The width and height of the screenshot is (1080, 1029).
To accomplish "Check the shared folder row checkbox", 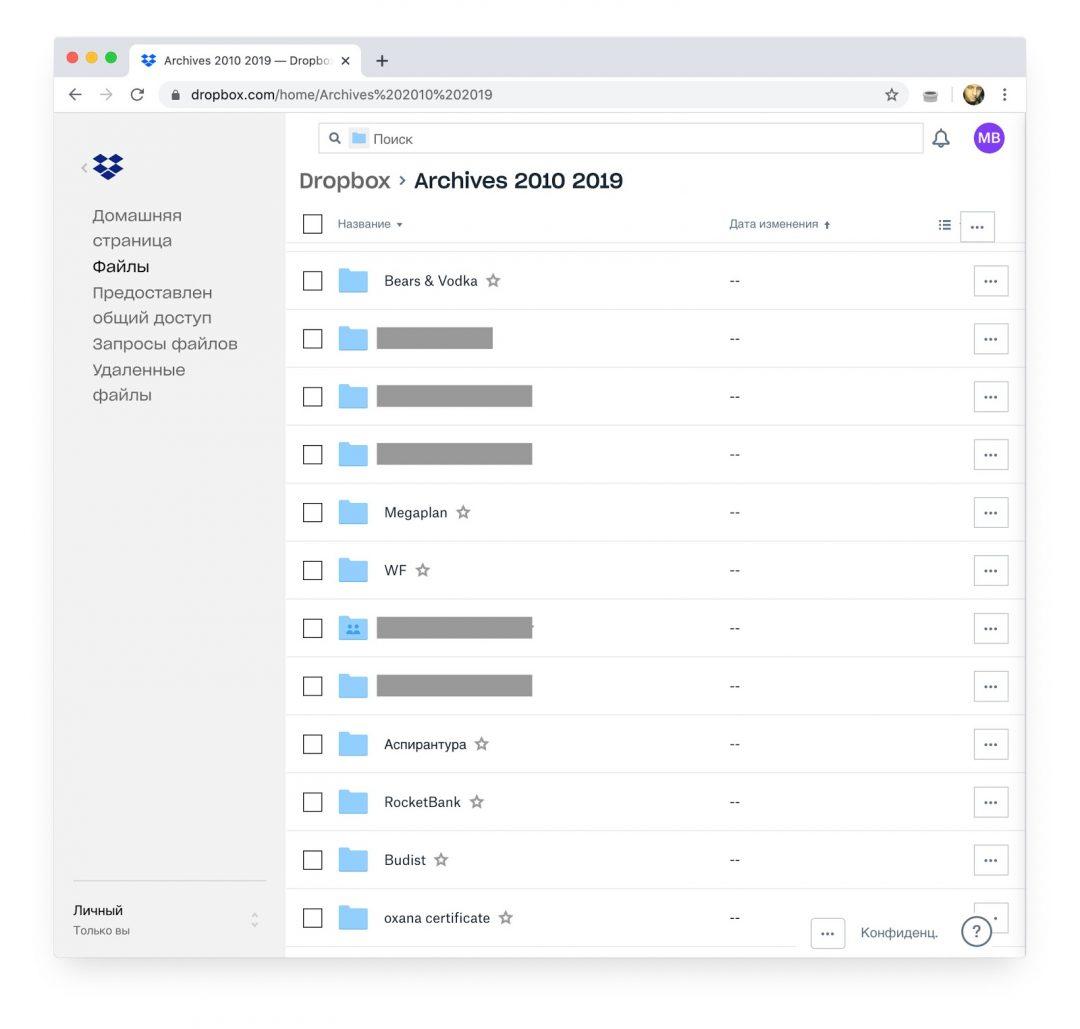I will pos(313,628).
